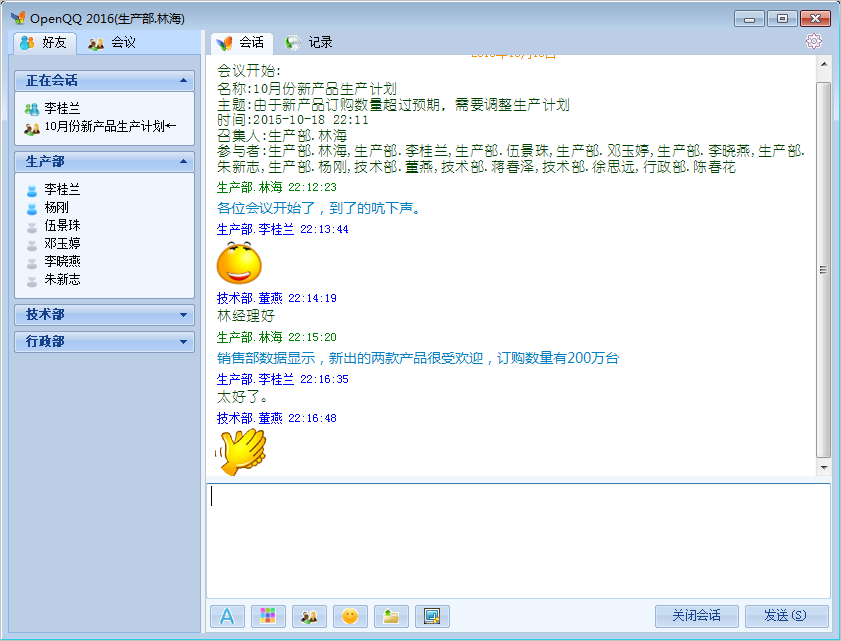The width and height of the screenshot is (841, 641).
Task: Click in the message input box
Action: pos(518,541)
